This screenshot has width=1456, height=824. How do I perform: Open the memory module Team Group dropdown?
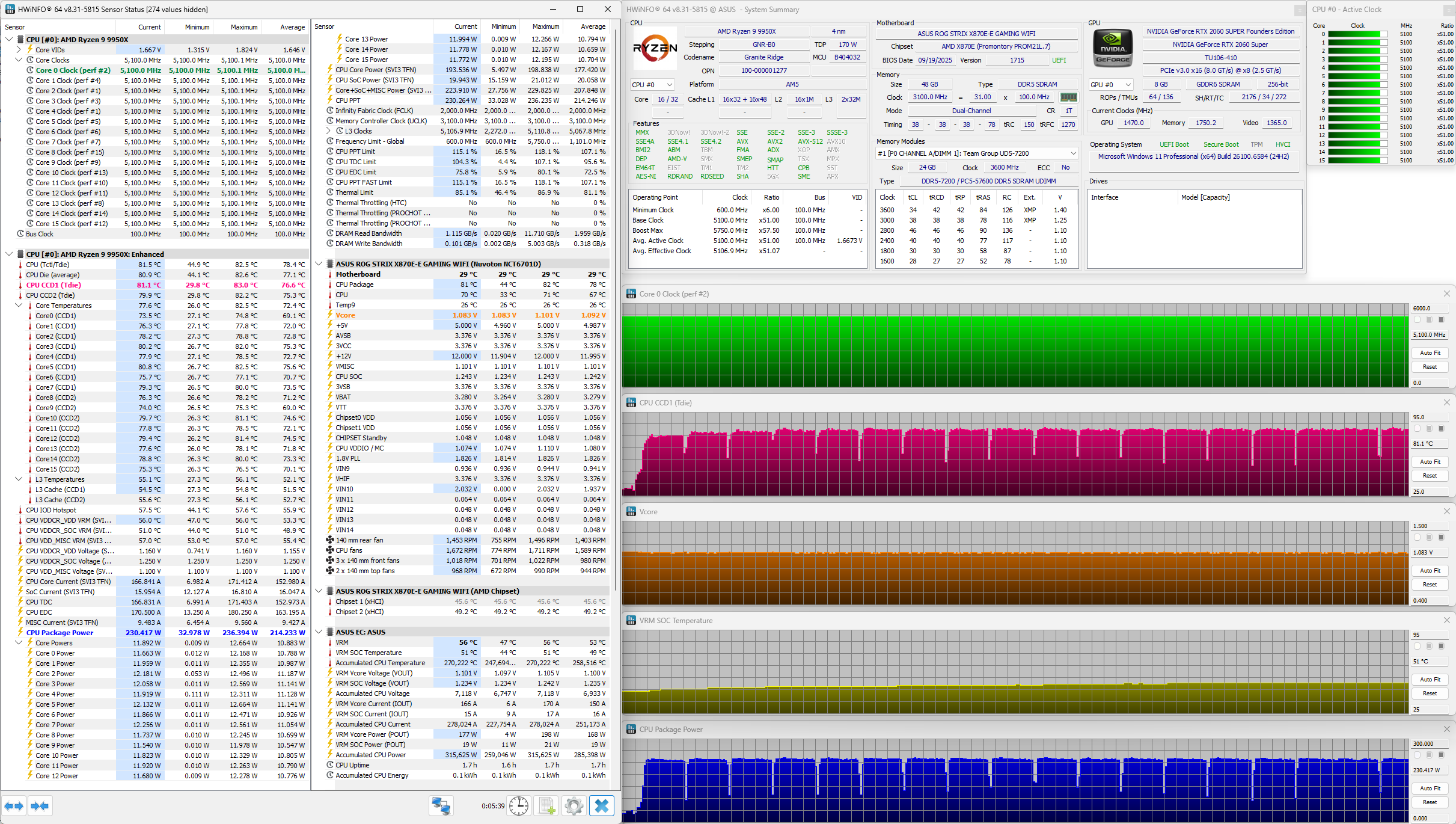coord(1073,153)
